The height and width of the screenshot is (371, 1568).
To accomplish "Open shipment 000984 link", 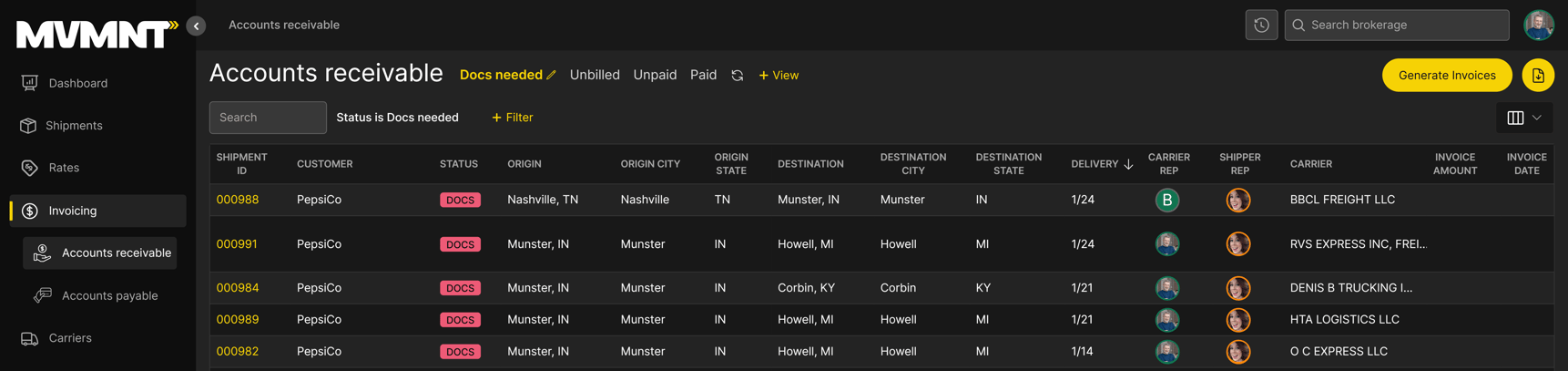I will [238, 288].
